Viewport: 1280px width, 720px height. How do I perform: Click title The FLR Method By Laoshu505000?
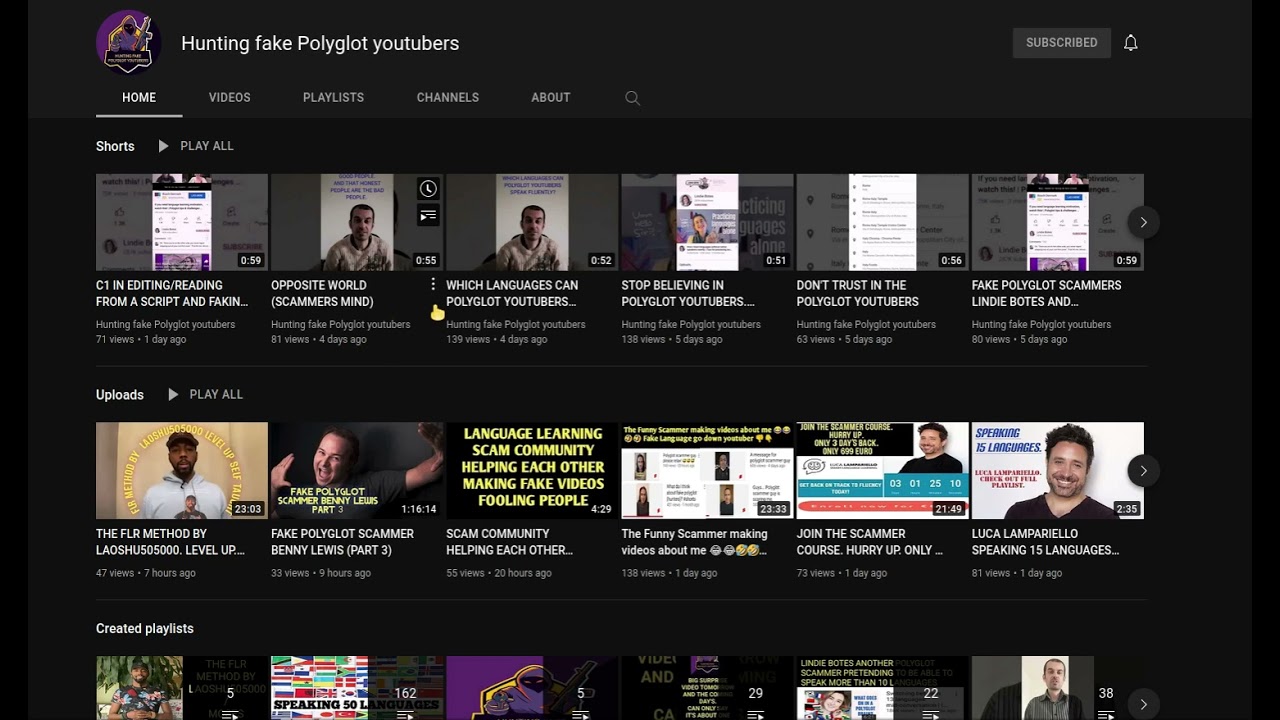point(170,542)
